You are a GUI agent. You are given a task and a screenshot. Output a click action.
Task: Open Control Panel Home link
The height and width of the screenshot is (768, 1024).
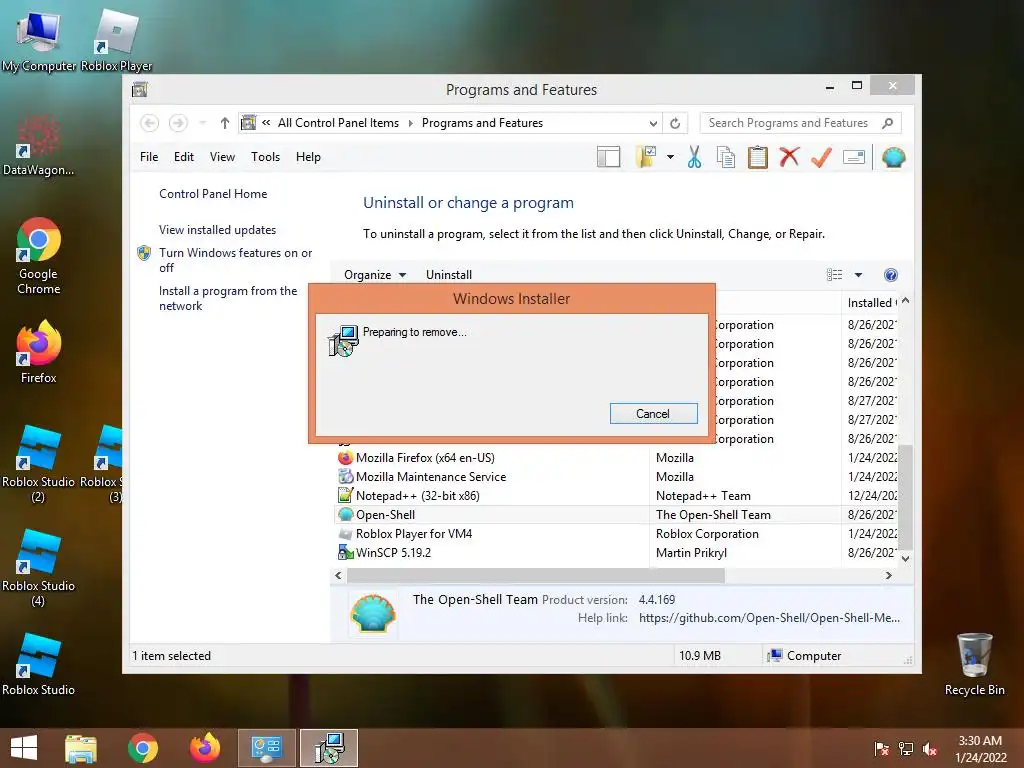tap(213, 194)
